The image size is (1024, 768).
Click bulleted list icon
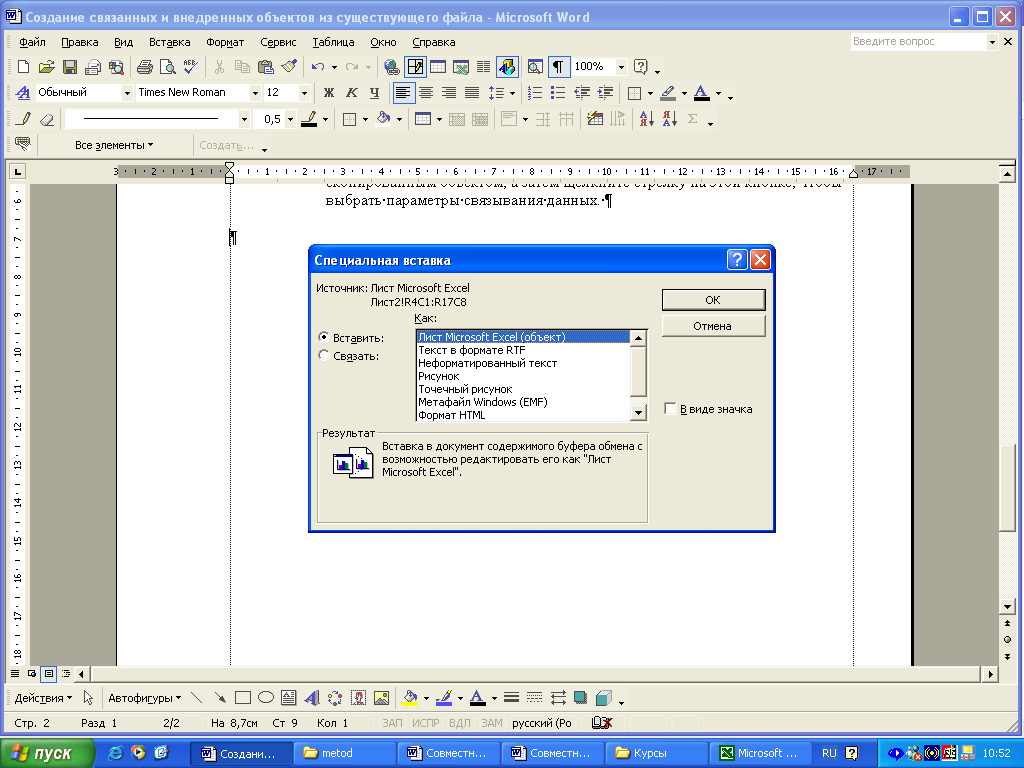point(558,93)
